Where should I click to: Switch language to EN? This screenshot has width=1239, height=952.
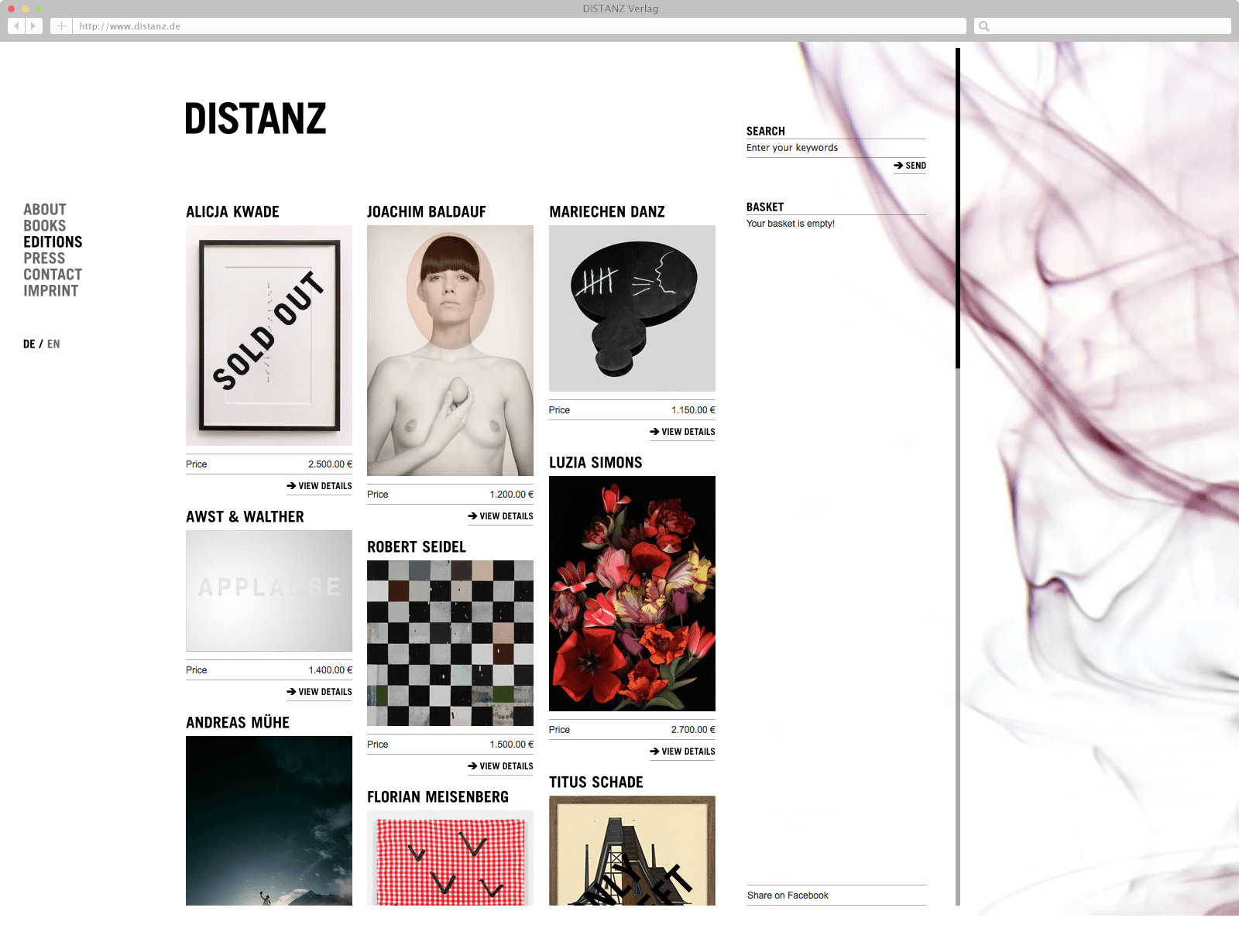coord(53,344)
